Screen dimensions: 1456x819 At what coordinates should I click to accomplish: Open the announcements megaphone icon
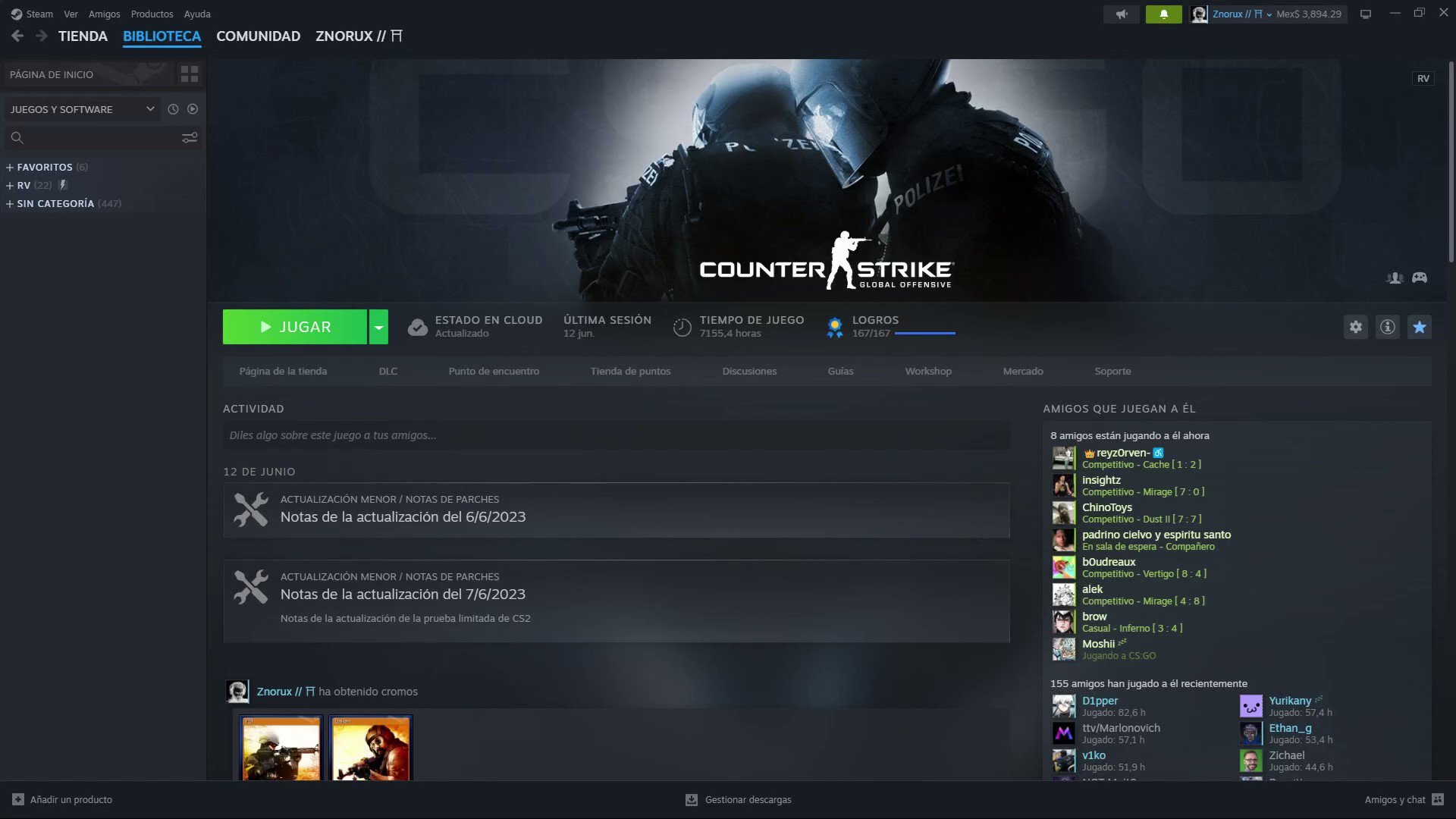(x=1122, y=14)
